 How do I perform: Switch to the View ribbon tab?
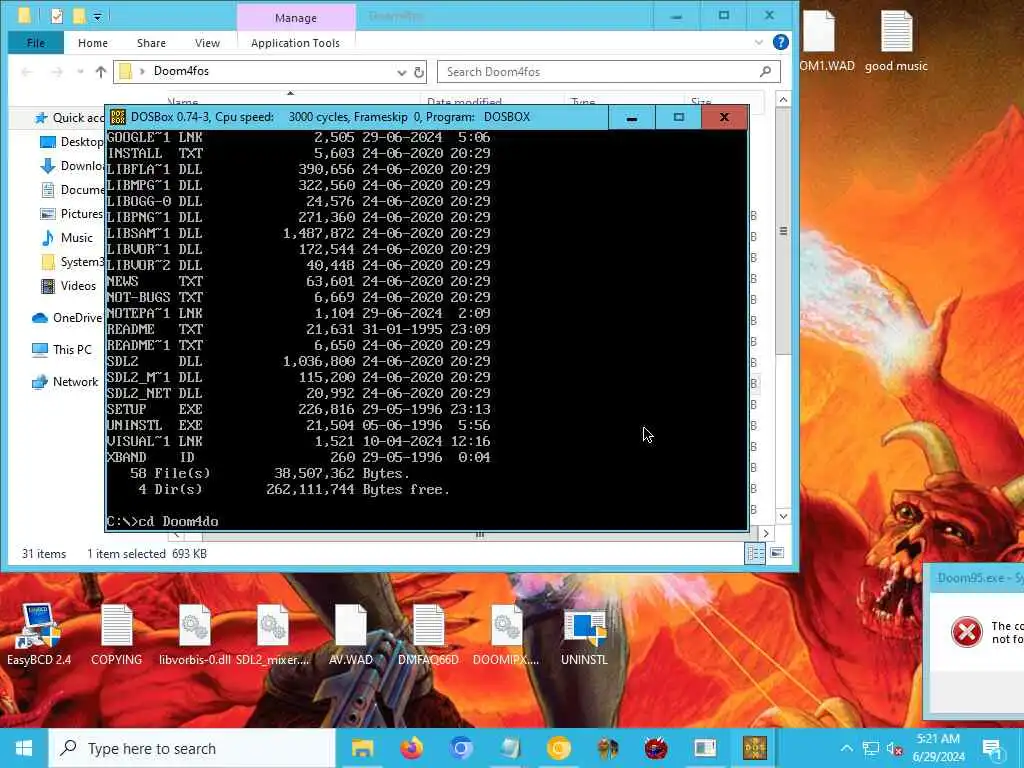click(x=207, y=43)
